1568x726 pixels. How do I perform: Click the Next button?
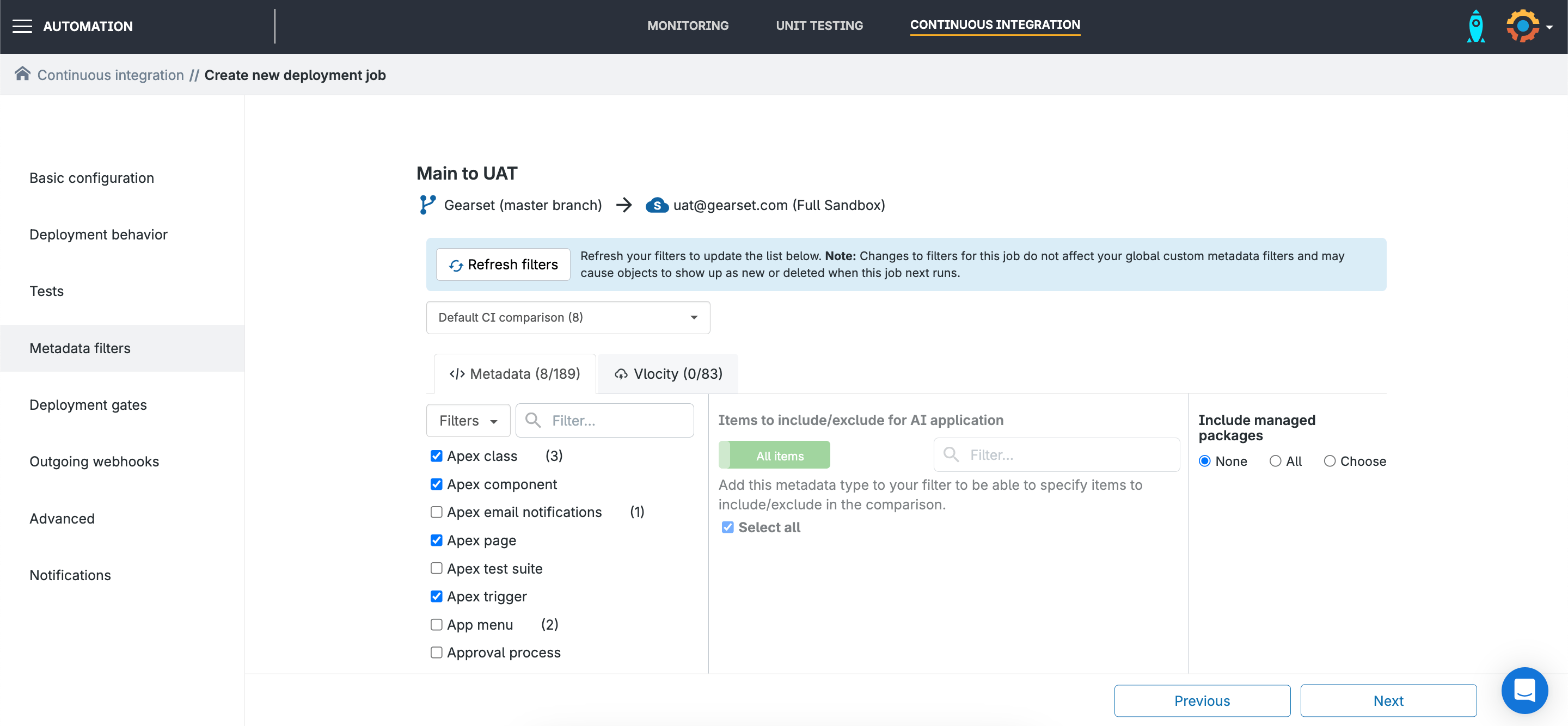(x=1388, y=700)
